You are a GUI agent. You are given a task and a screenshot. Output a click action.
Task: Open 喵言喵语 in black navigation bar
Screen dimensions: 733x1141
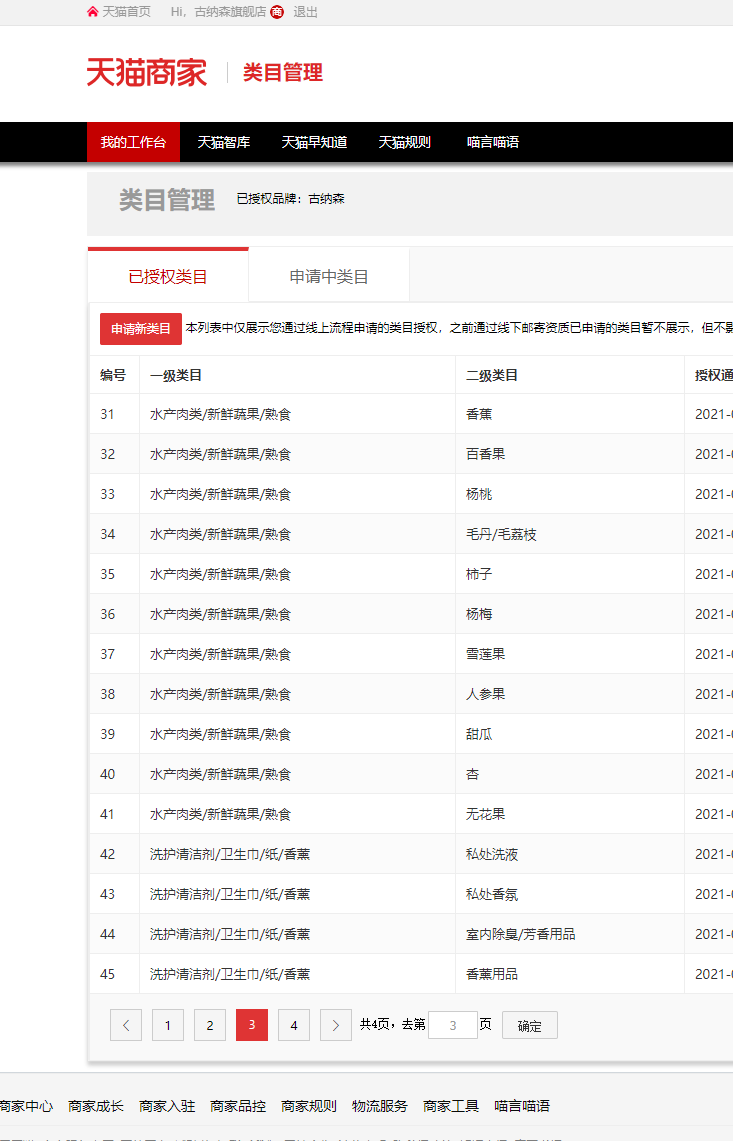coord(493,142)
